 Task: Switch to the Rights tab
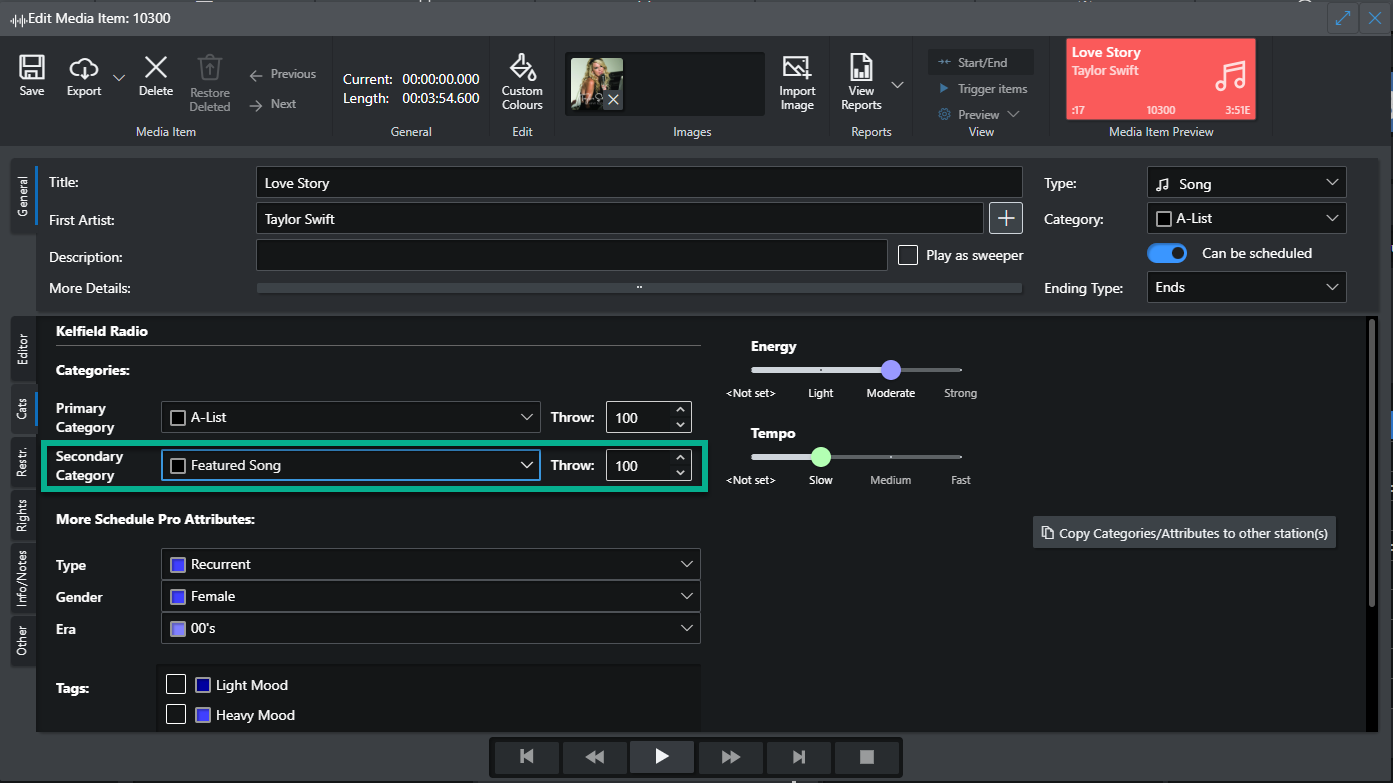23,517
